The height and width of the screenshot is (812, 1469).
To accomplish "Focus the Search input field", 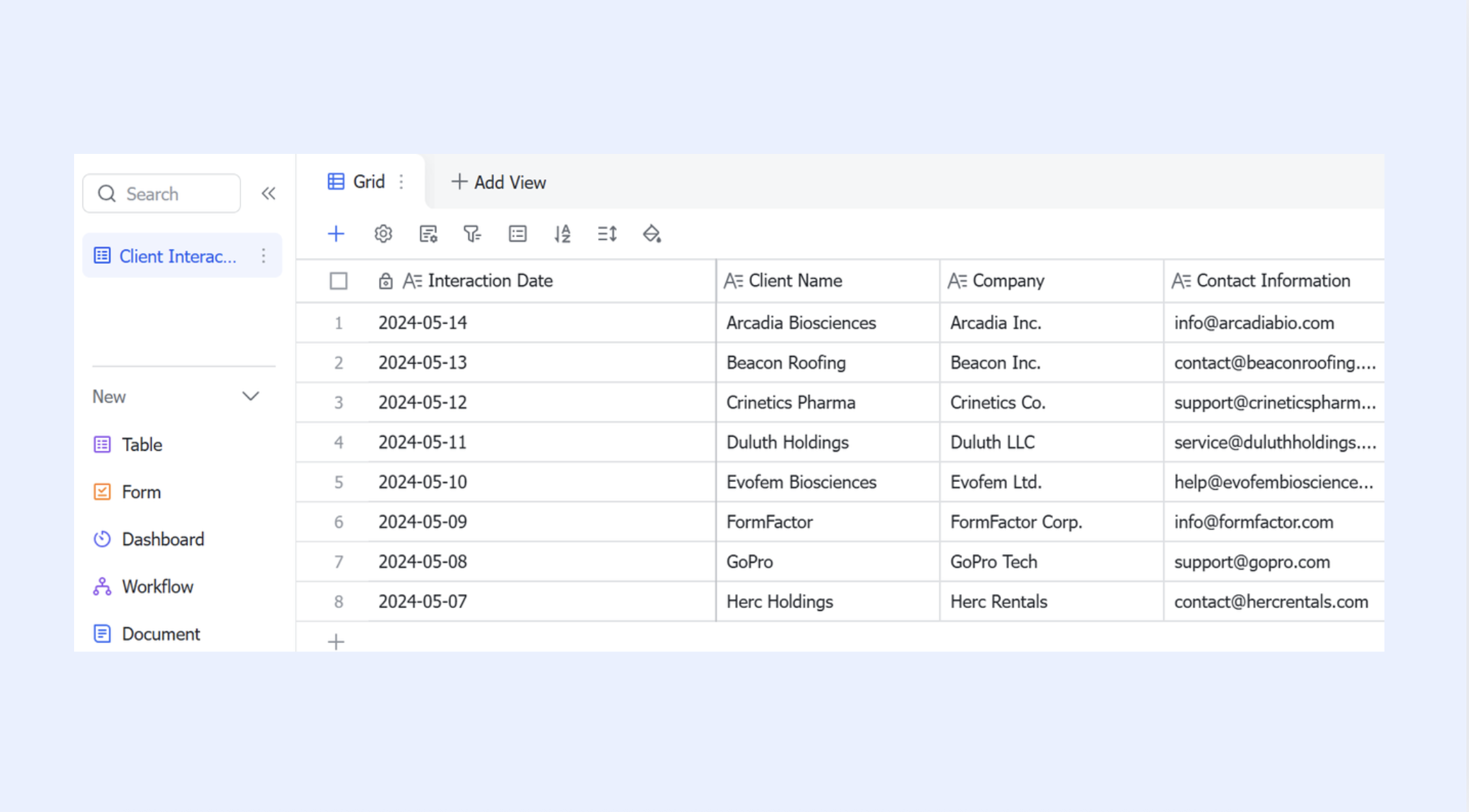I will (x=162, y=194).
